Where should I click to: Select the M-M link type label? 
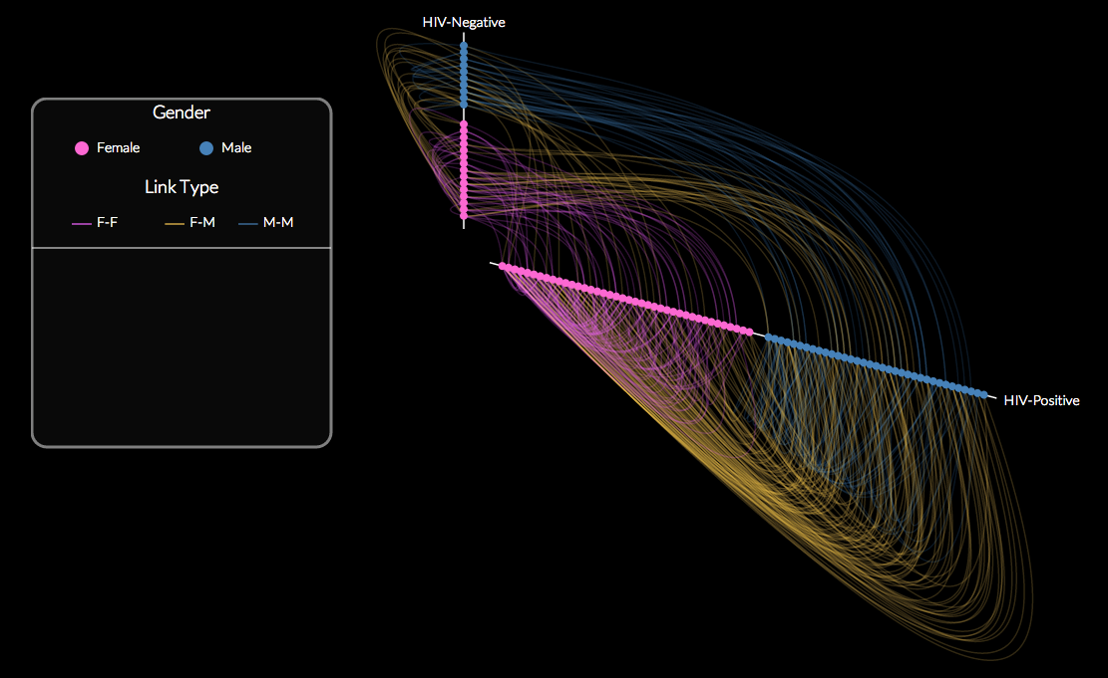pyautogui.click(x=278, y=223)
